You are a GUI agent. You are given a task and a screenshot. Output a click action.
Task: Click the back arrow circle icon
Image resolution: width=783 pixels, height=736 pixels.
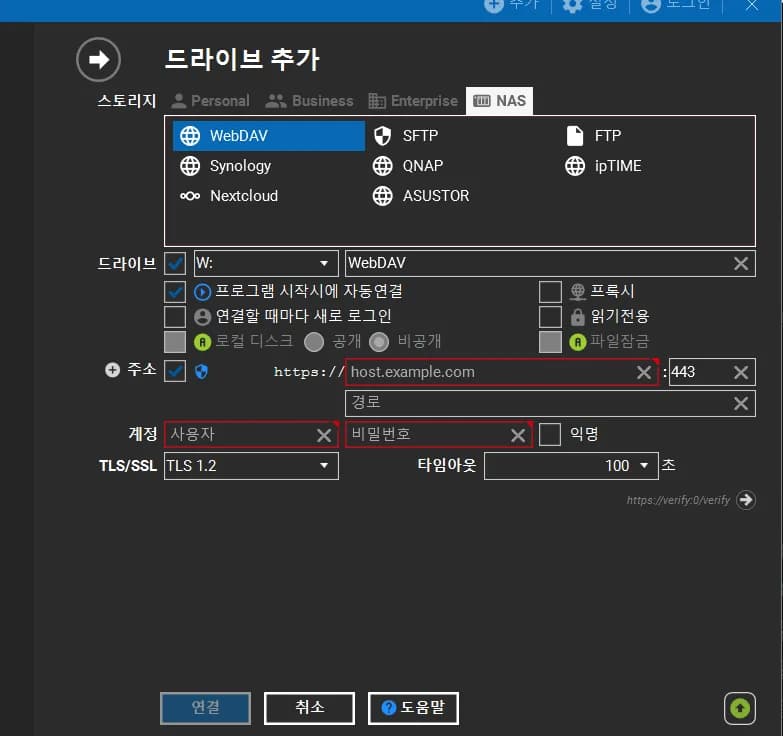tap(98, 59)
